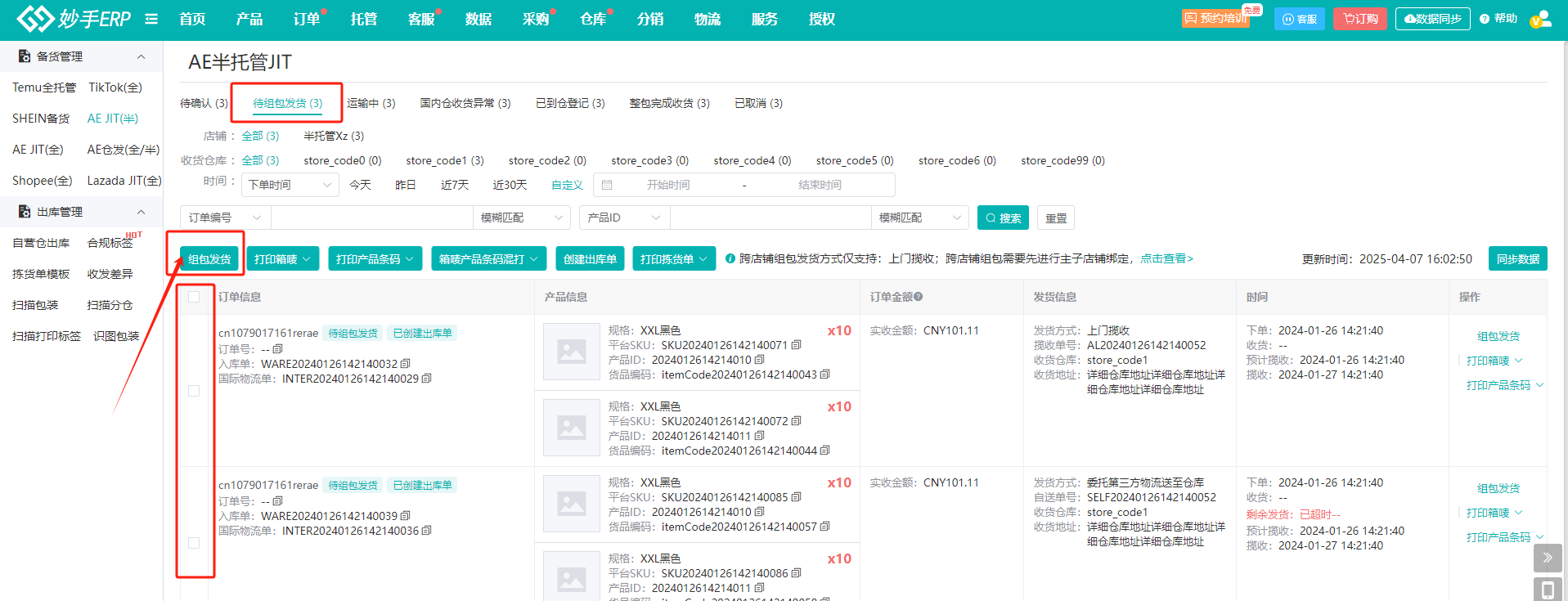Viewport: 1568px width, 601px height.
Task: Expand the 打印拣货单 dropdown
Action: (x=674, y=259)
